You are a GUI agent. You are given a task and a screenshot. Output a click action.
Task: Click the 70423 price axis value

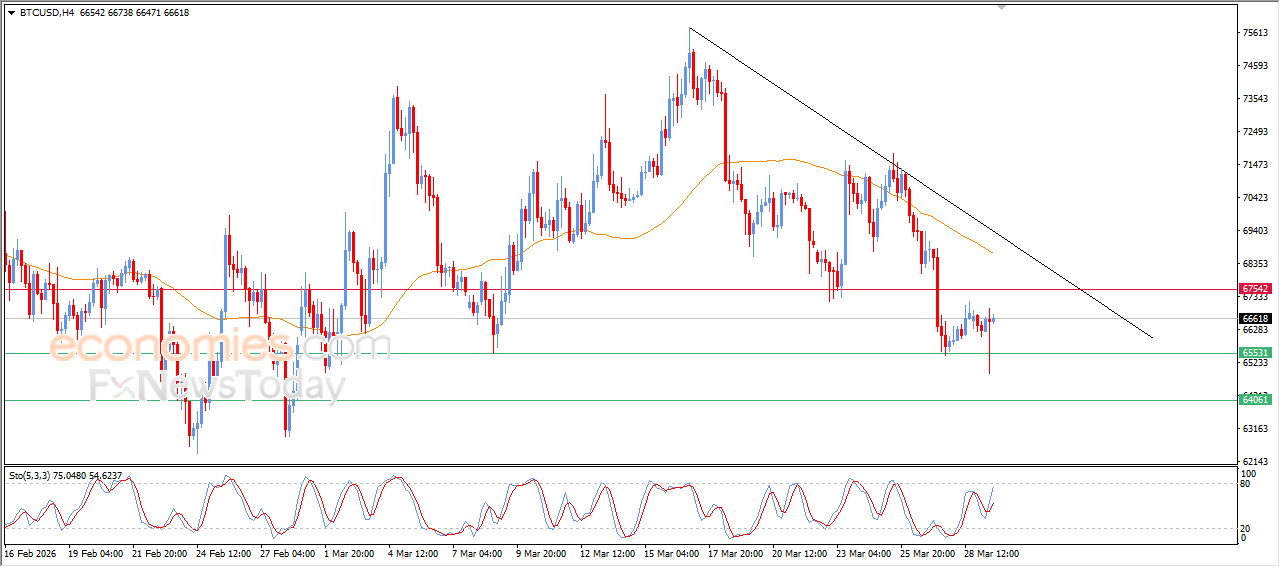1255,198
